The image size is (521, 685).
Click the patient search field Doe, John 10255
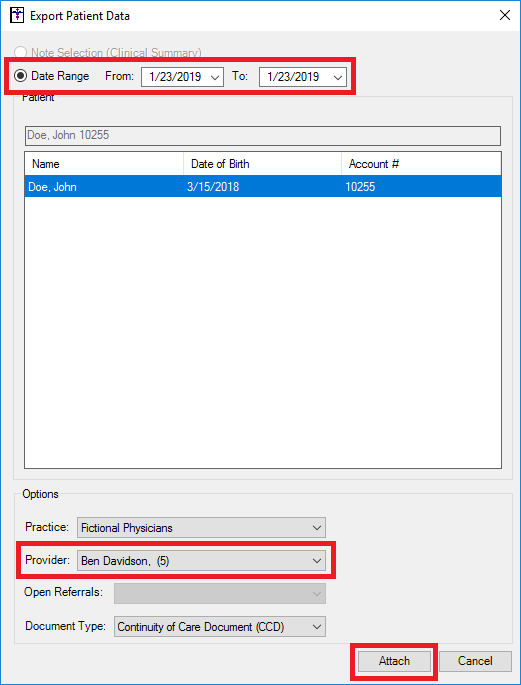click(262, 135)
